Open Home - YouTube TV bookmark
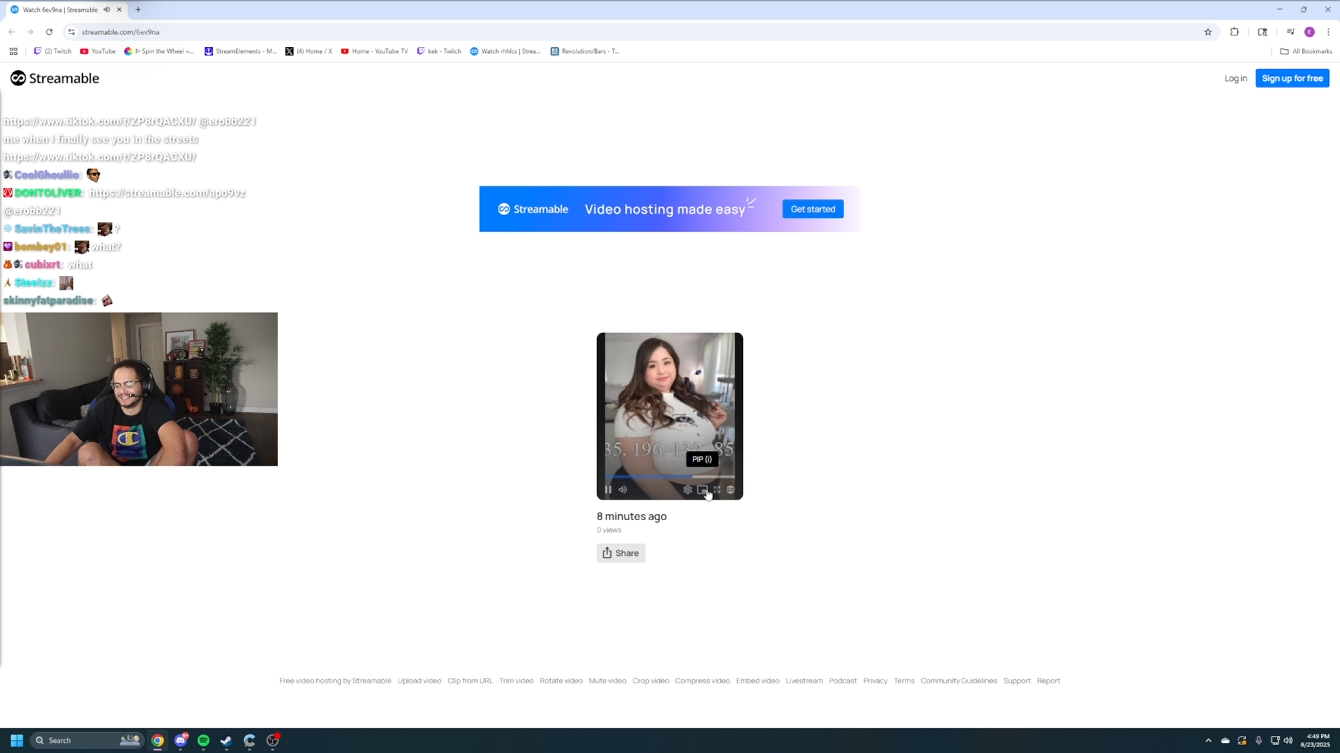1340x753 pixels. click(x=375, y=51)
